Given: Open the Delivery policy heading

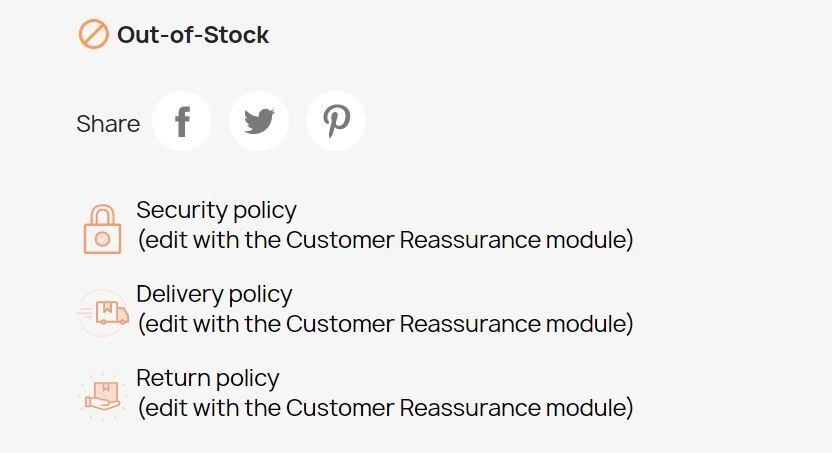Looking at the screenshot, I should point(214,294).
